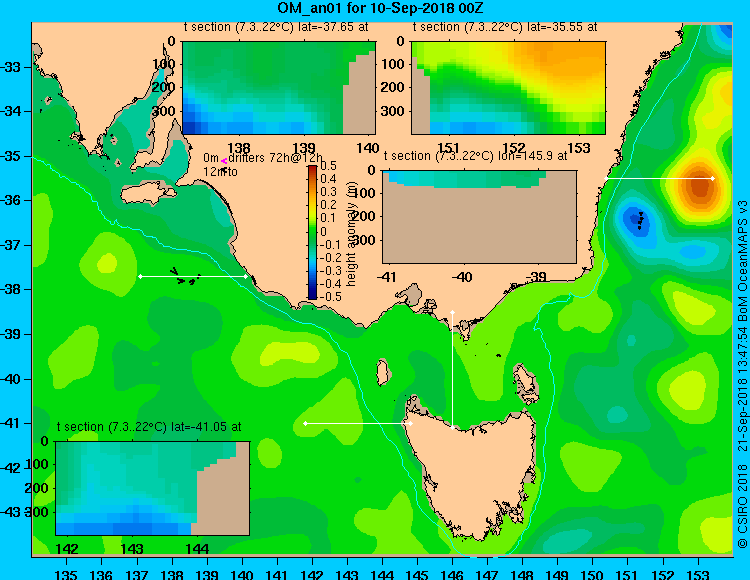Select the 't section lat=-37.65' heading
The height and width of the screenshot is (580, 750).
coord(276,27)
